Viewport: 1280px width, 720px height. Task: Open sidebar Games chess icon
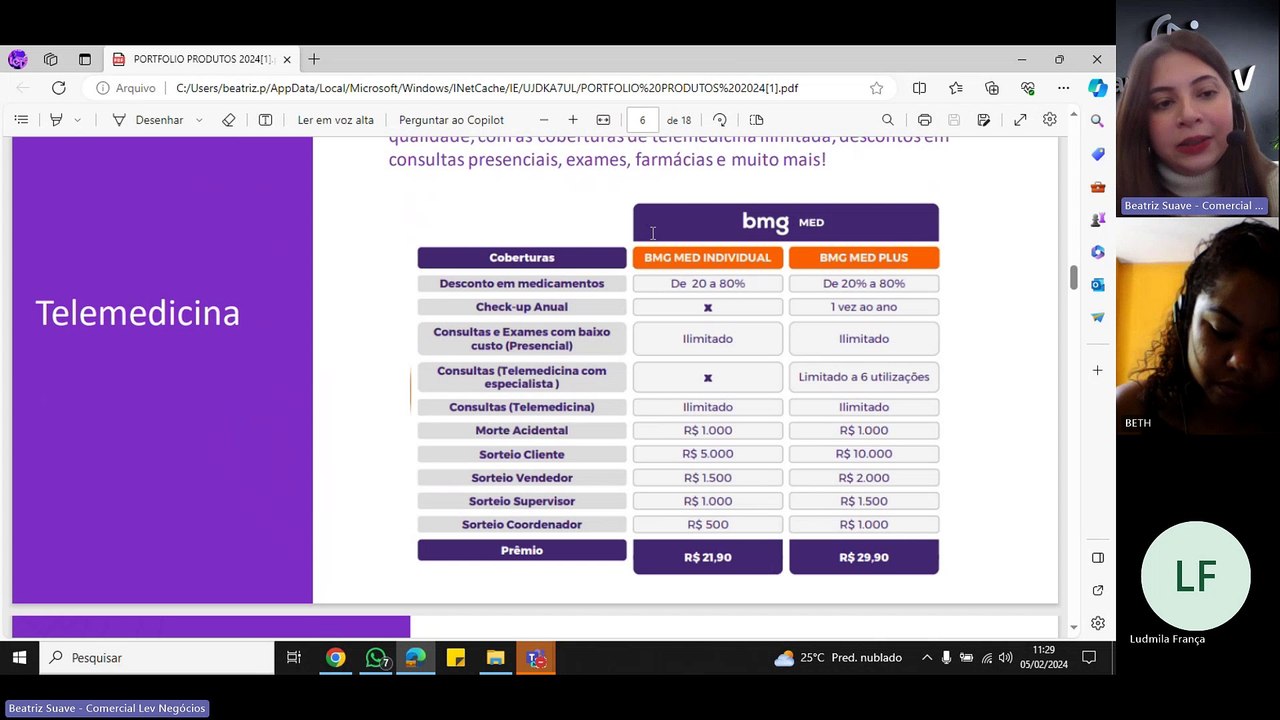pyautogui.click(x=1097, y=219)
